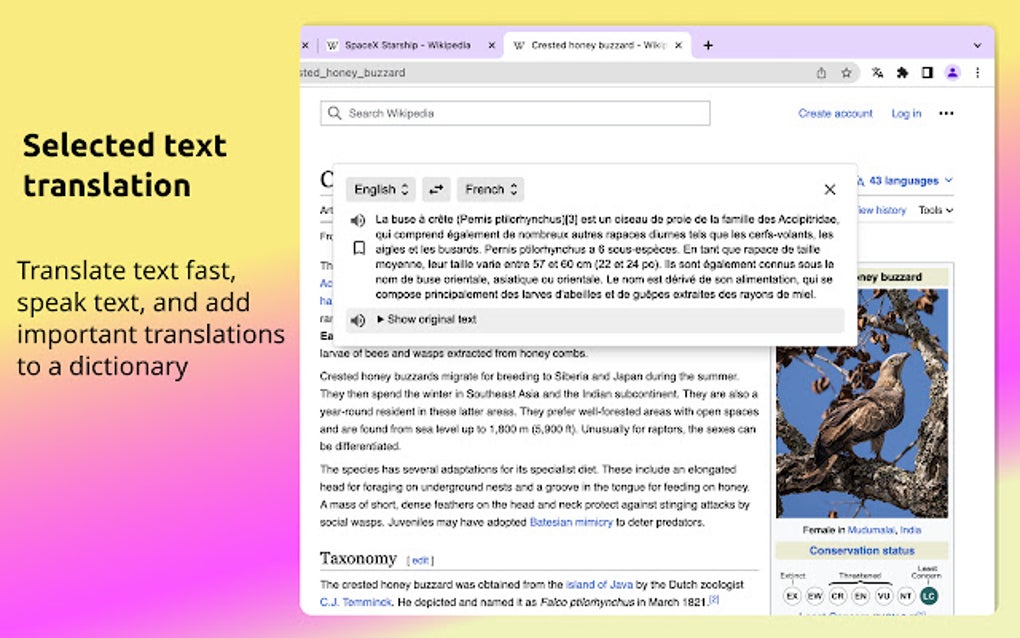Open the English source language dropdown

380,189
